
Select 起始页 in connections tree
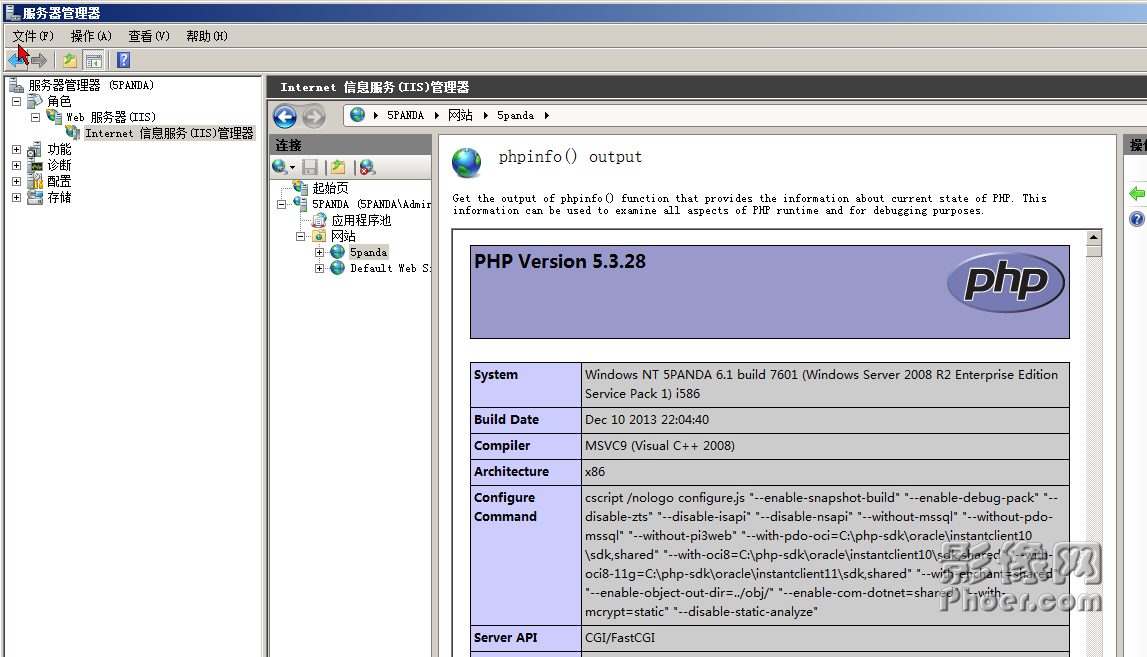pyautogui.click(x=330, y=188)
